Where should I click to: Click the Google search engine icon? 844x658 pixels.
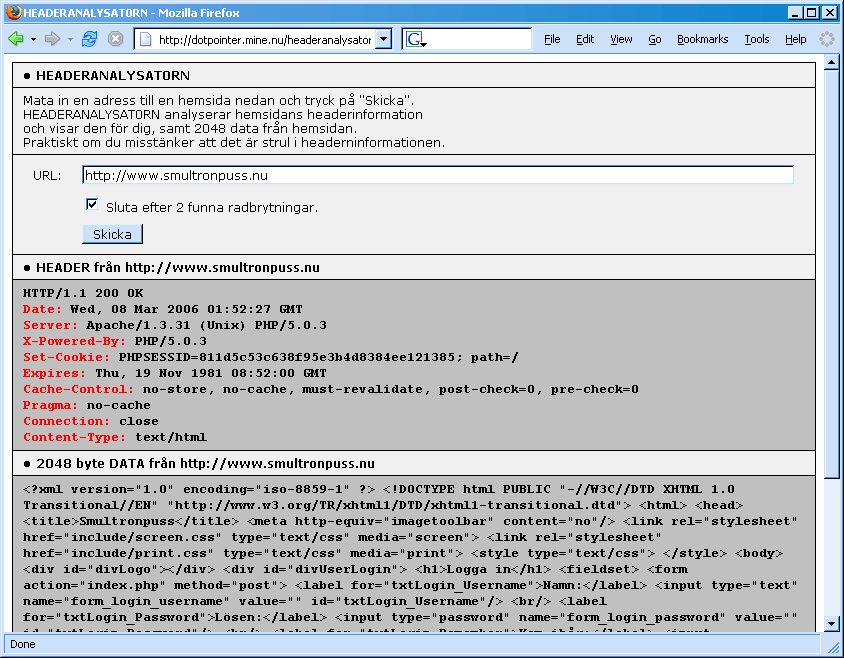point(415,40)
